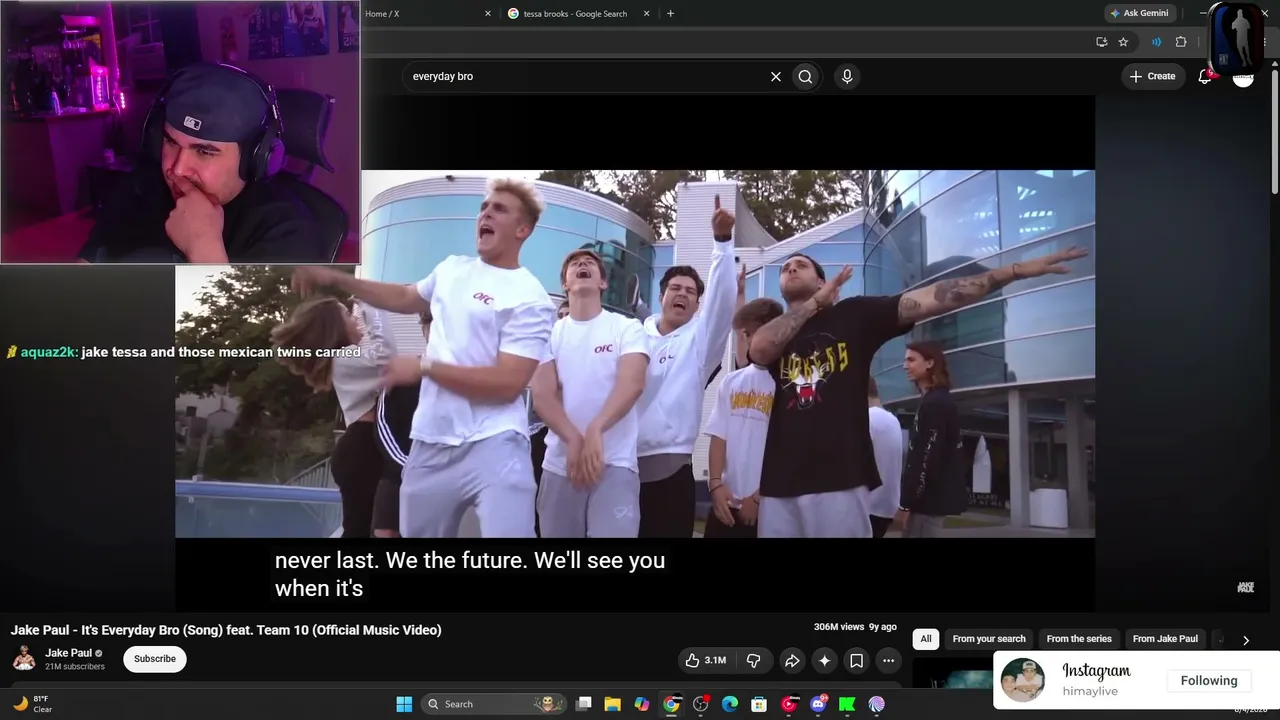Image resolution: width=1280 pixels, height=720 pixels.
Task: Click the video title text
Action: (226, 630)
